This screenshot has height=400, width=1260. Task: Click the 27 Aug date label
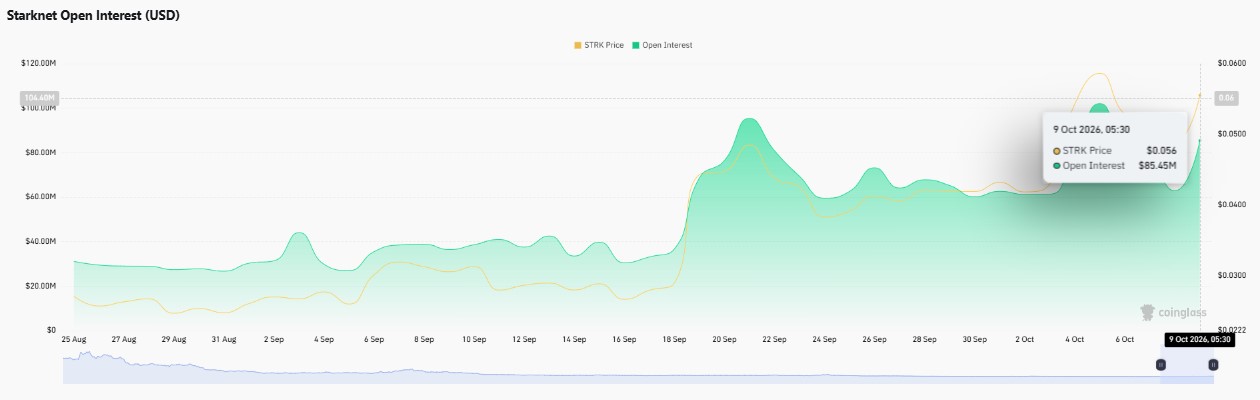pos(124,340)
